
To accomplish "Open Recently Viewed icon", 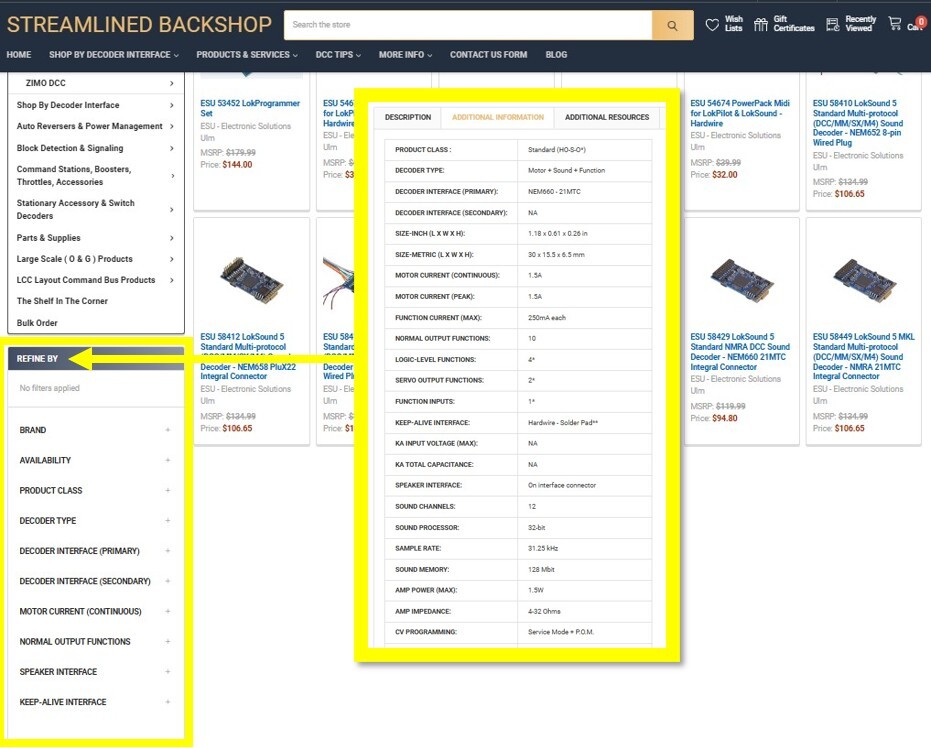I will 833,24.
